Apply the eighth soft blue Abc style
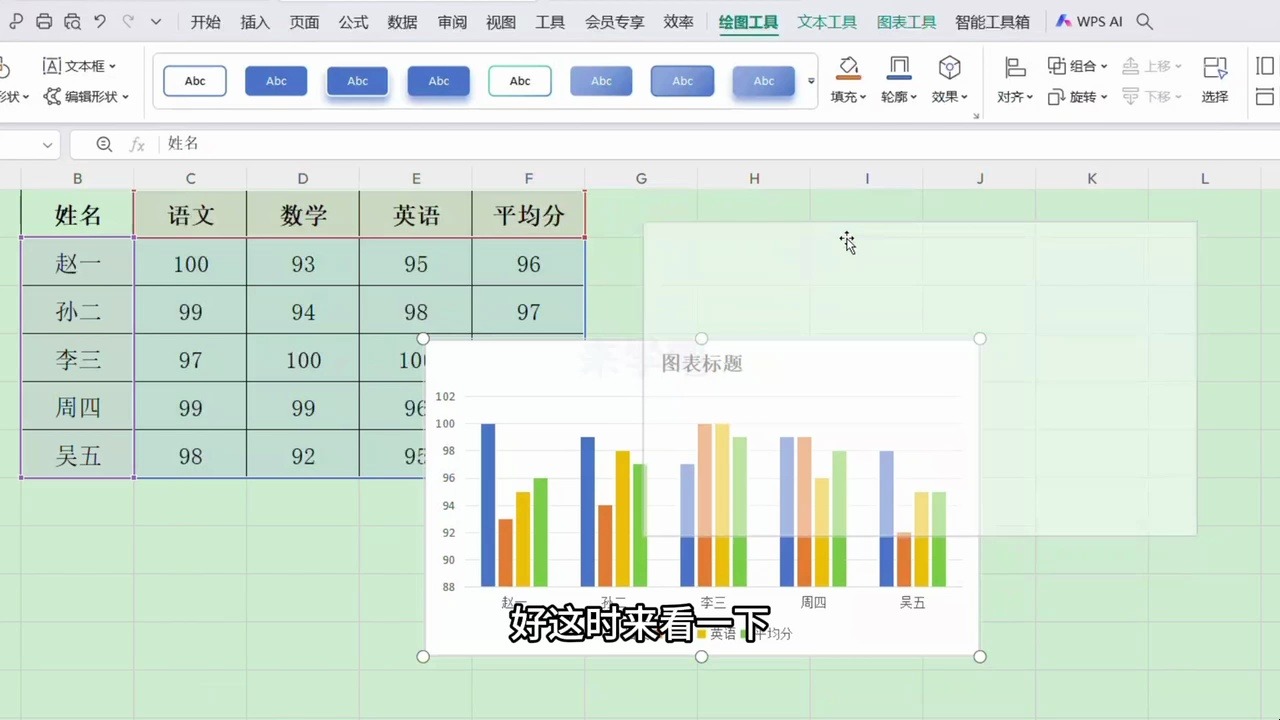1280x720 pixels. pos(764,81)
